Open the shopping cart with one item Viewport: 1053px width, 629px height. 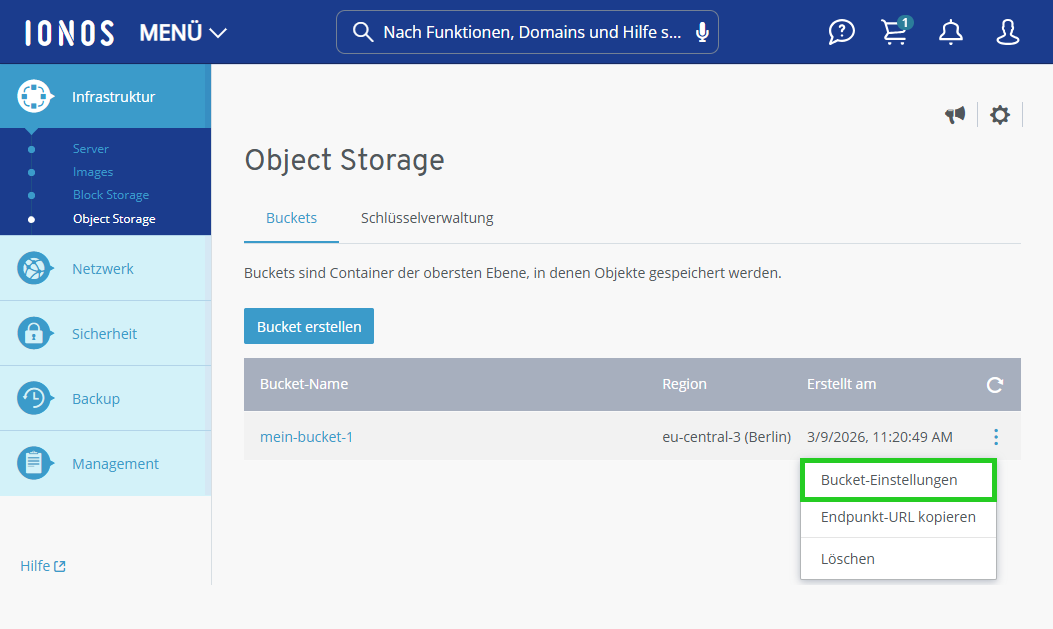point(895,33)
